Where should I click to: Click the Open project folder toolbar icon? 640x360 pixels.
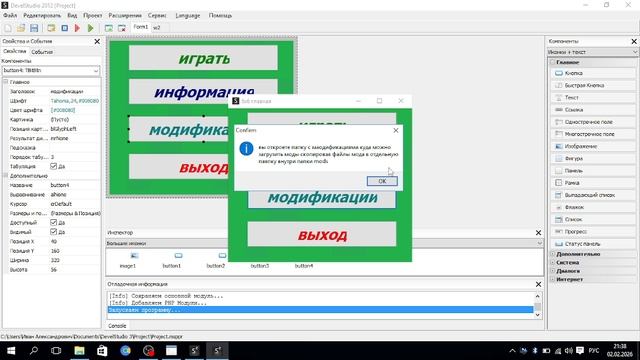21,28
